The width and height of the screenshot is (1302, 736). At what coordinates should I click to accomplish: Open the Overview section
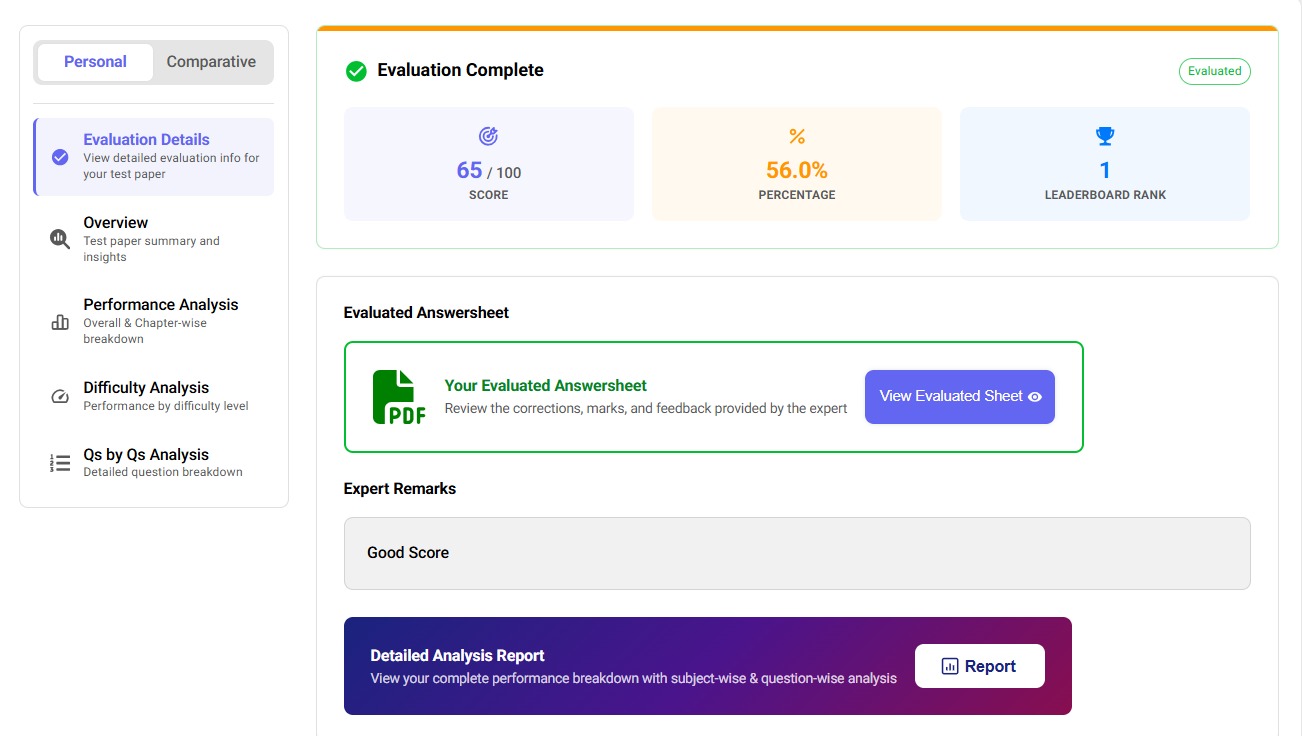pos(154,239)
